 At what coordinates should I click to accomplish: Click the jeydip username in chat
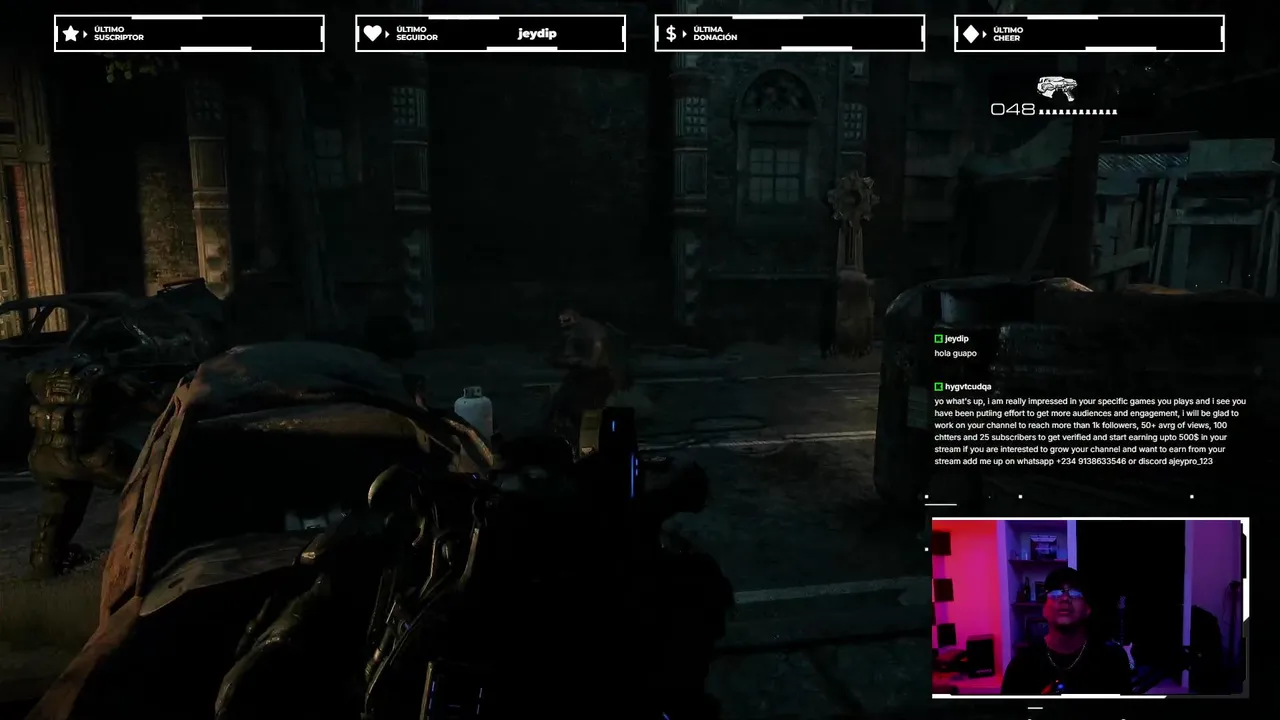click(x=956, y=339)
